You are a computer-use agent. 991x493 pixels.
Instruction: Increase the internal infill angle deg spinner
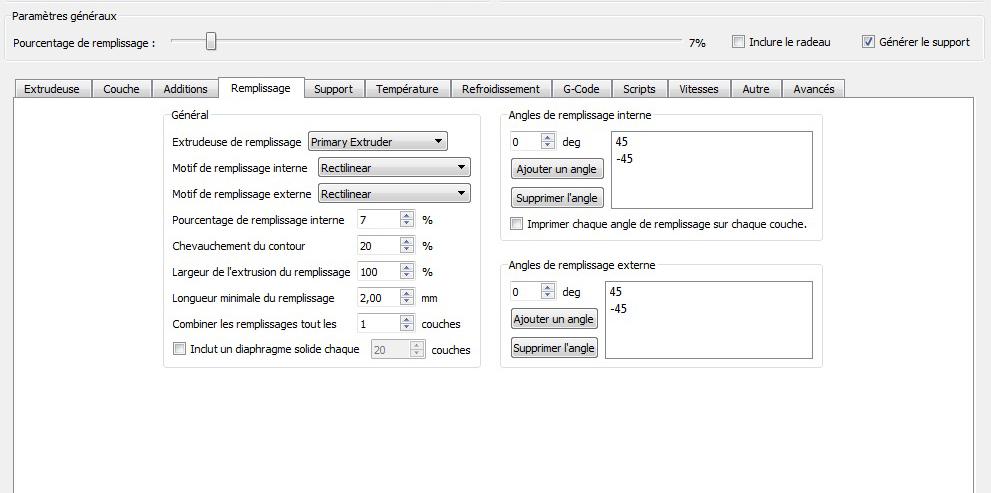pos(548,138)
